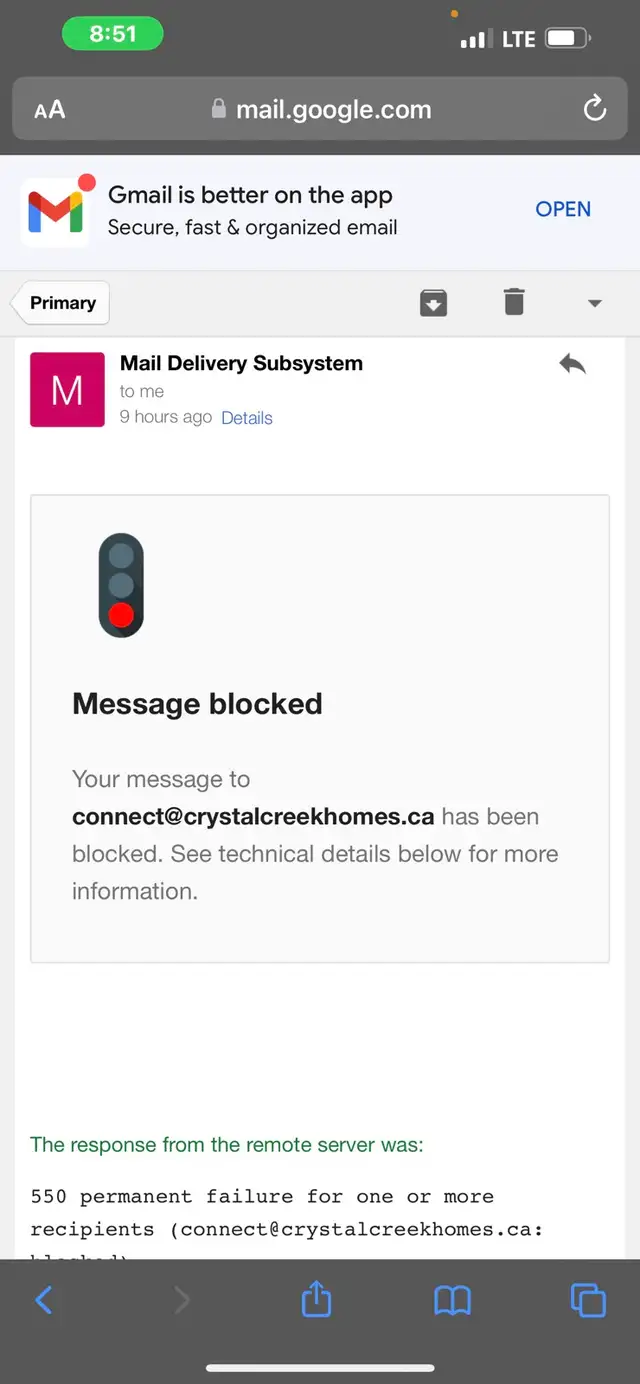Tap mail.google.com address bar

click(x=320, y=110)
